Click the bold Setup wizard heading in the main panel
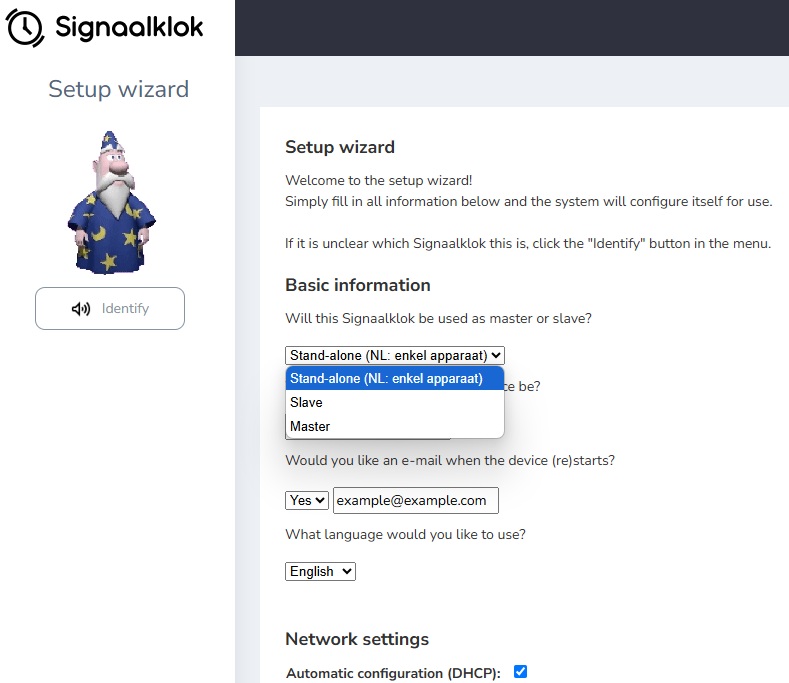This screenshot has width=789, height=683. tap(340, 147)
